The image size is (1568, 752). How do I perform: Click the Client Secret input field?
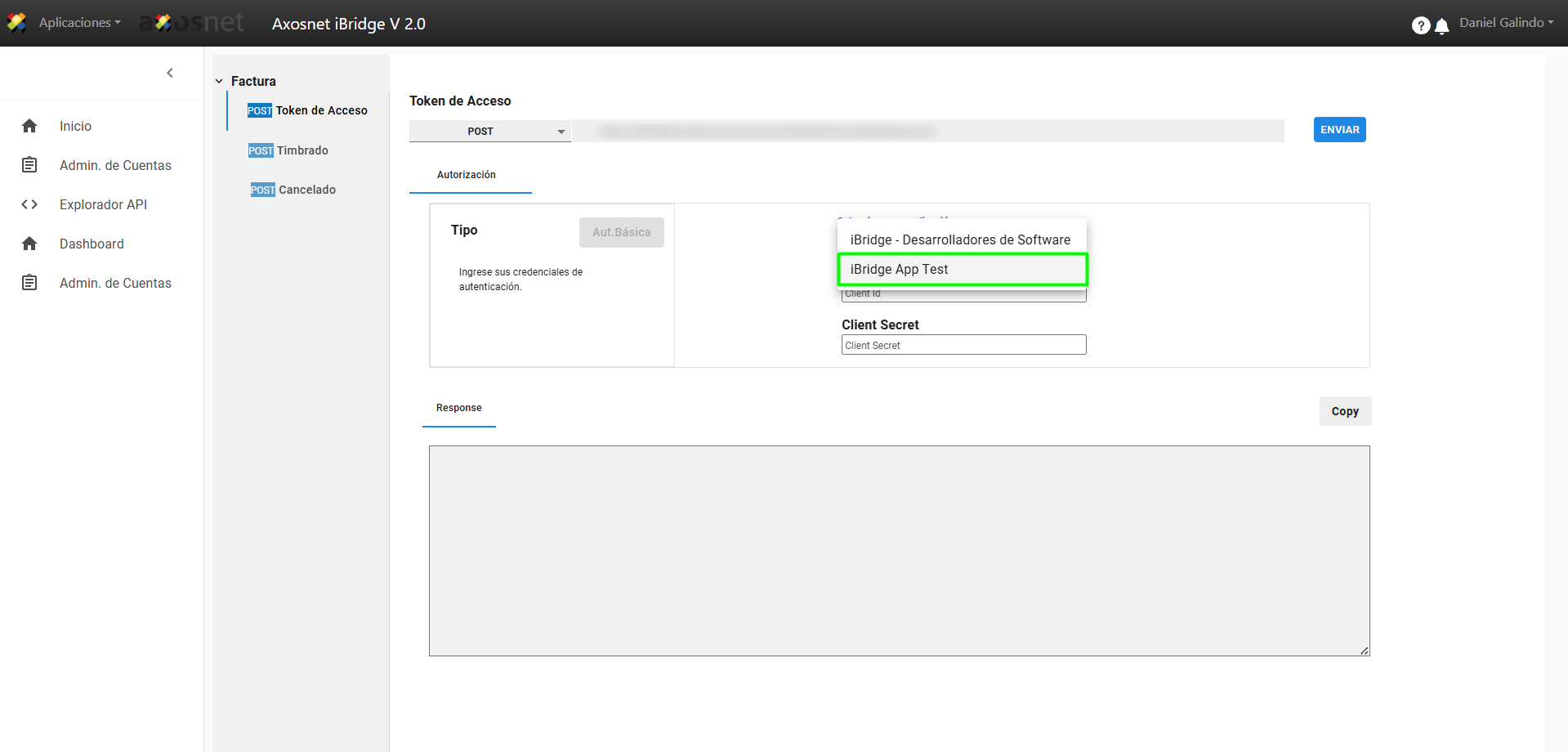[x=963, y=345]
